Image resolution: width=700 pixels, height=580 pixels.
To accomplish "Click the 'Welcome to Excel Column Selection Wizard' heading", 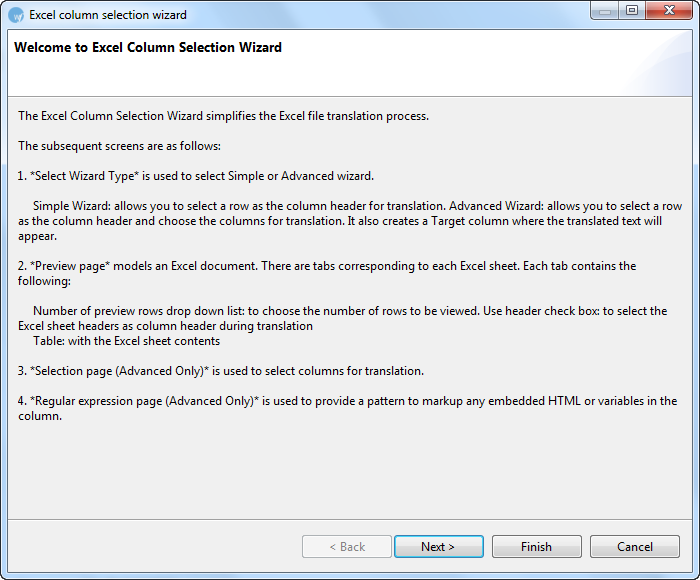I will pos(148,47).
